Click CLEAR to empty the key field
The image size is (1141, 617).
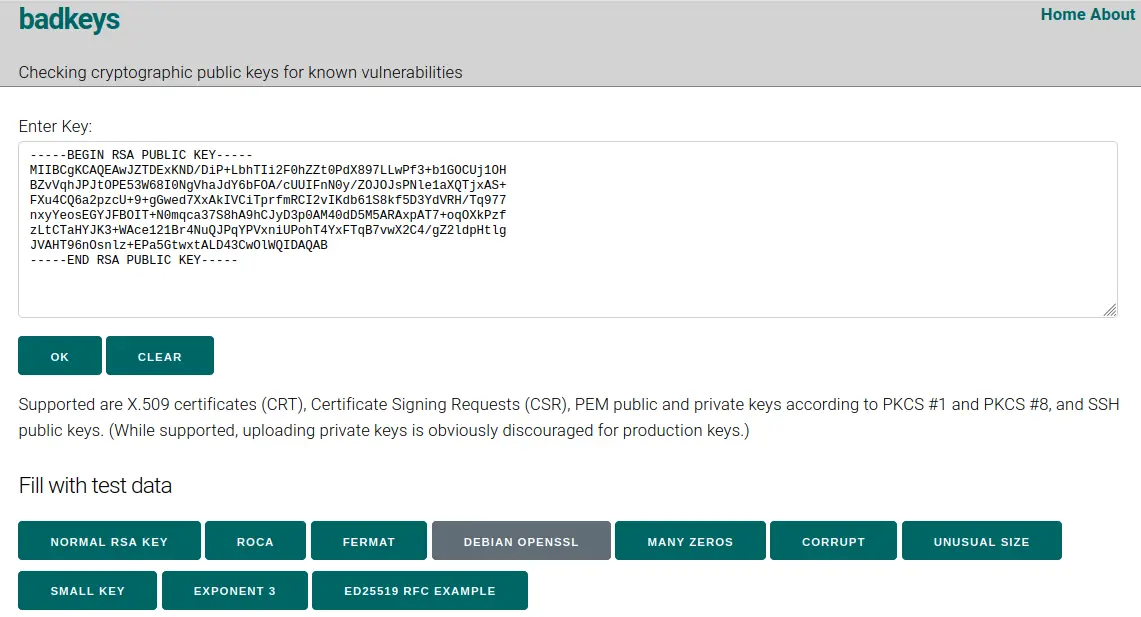tap(160, 355)
